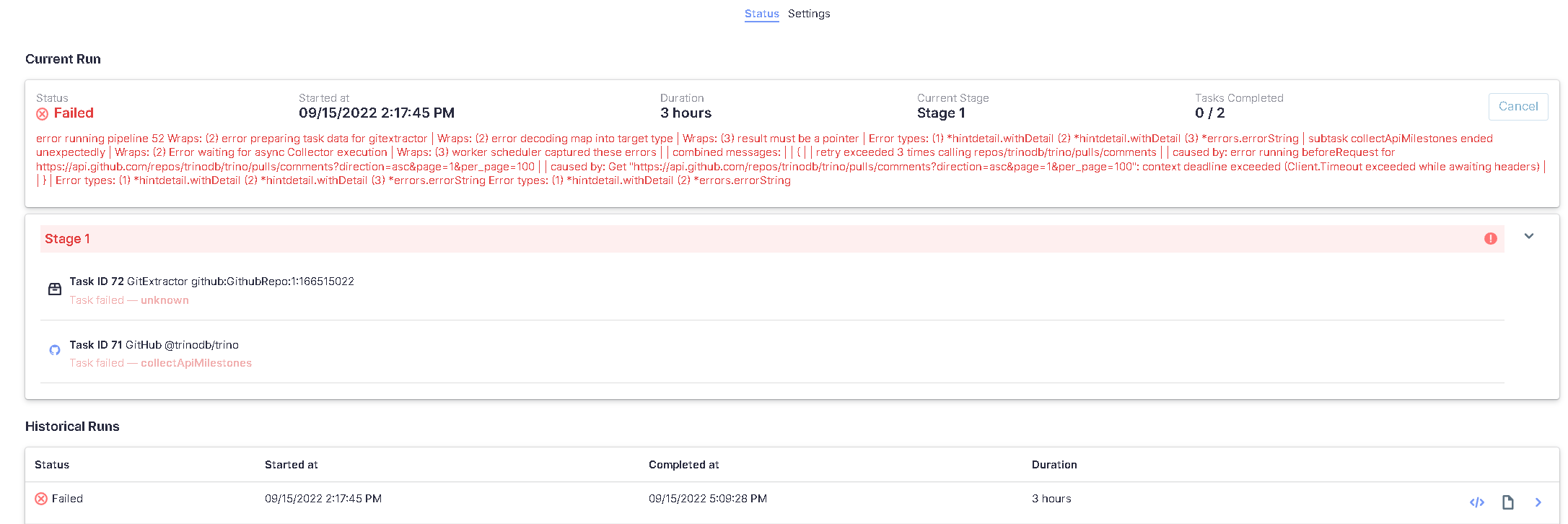Click 'Task failed — collectApiMilestones' text
Viewport: 1568px width, 524px height.
pyautogui.click(x=161, y=363)
